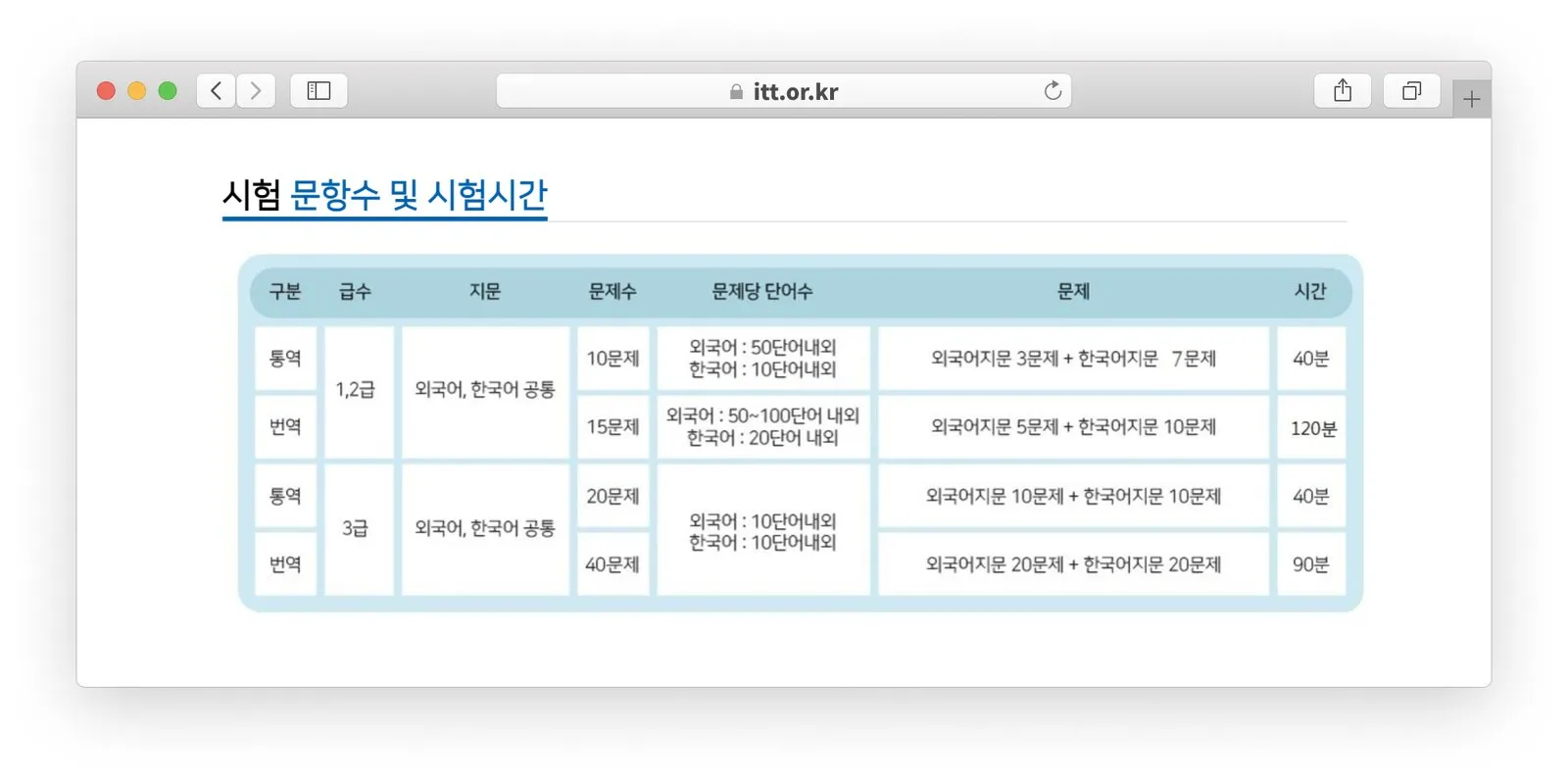
Task: Click 번역 in the 3급 row
Action: [285, 563]
